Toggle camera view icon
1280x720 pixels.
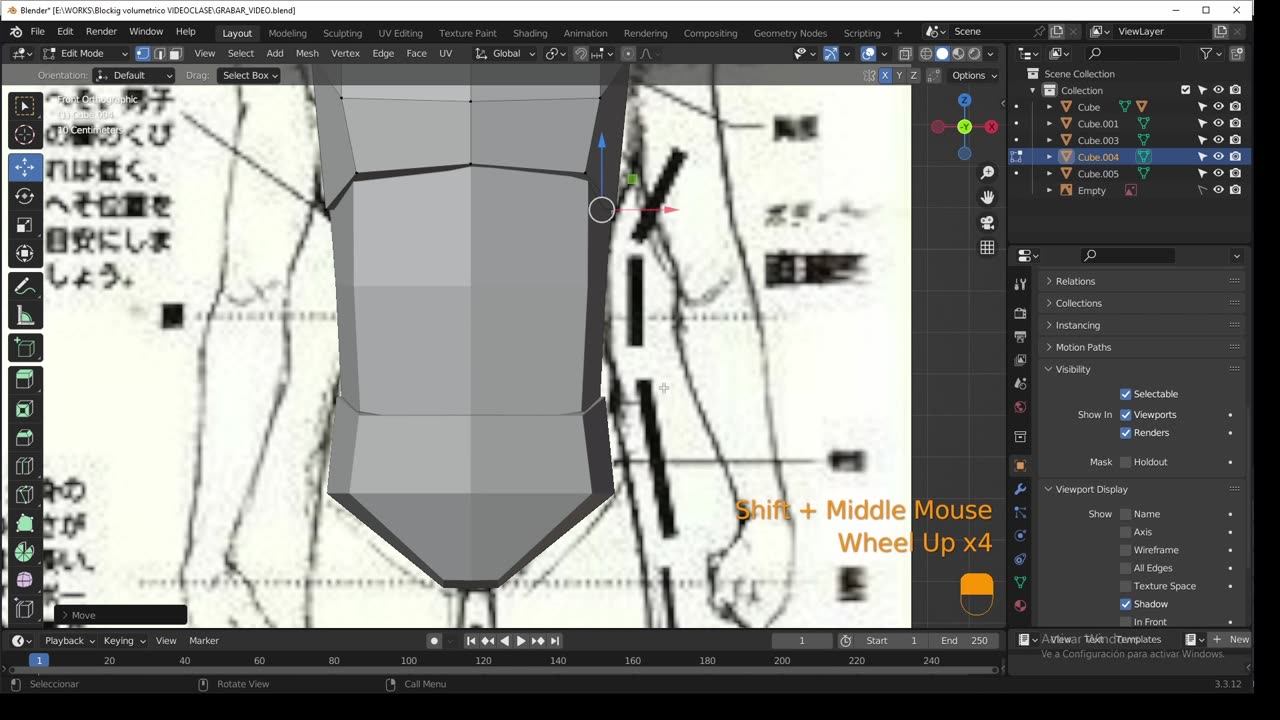click(x=987, y=222)
